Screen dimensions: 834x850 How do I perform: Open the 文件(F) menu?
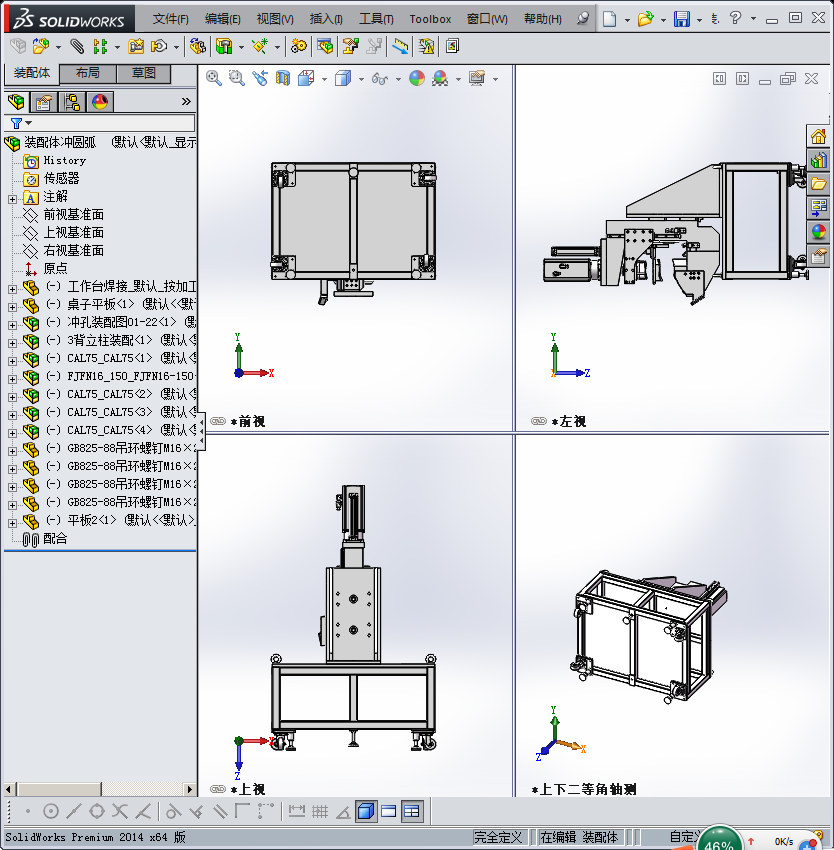170,19
